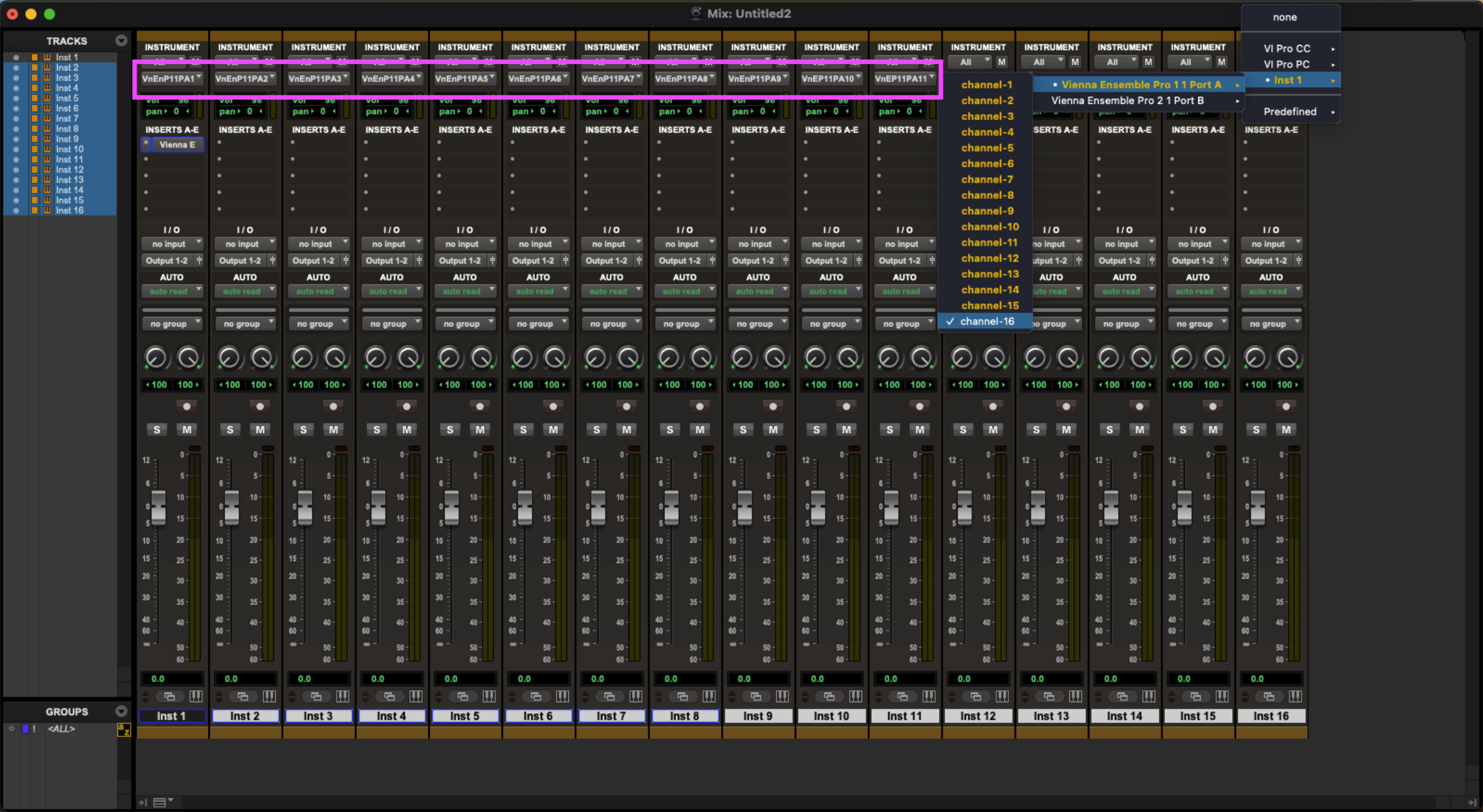This screenshot has width=1483, height=812.
Task: Click the Inst 15 right pan knob
Action: 1214,357
